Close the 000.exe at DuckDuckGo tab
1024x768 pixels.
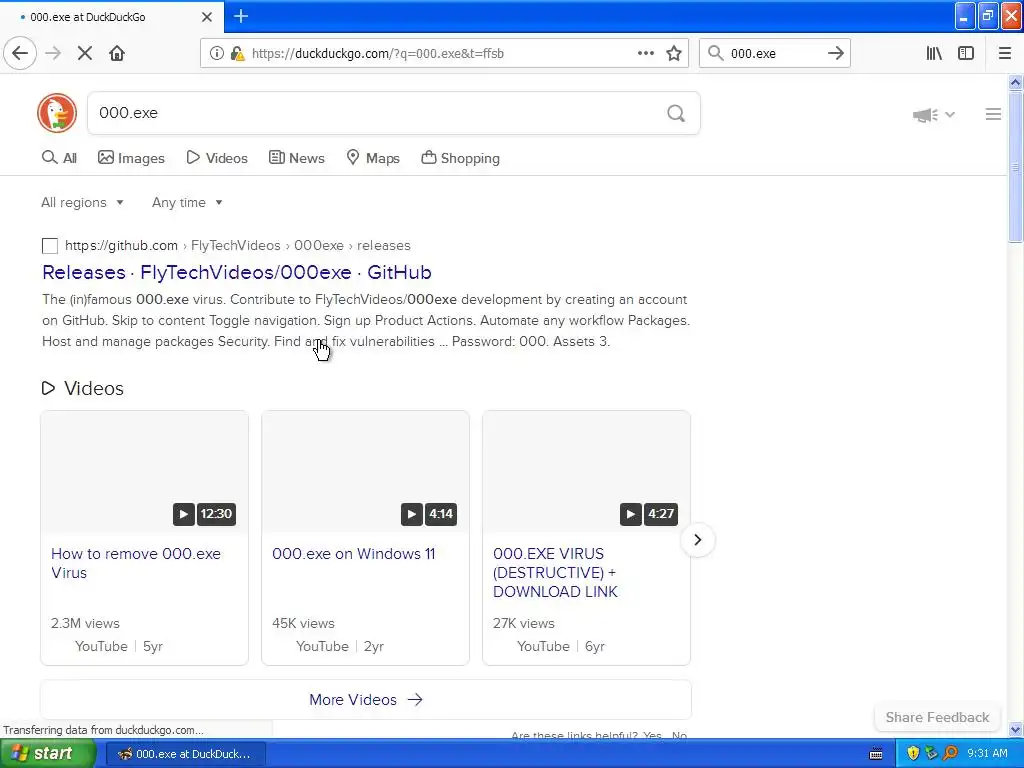pyautogui.click(x=206, y=17)
